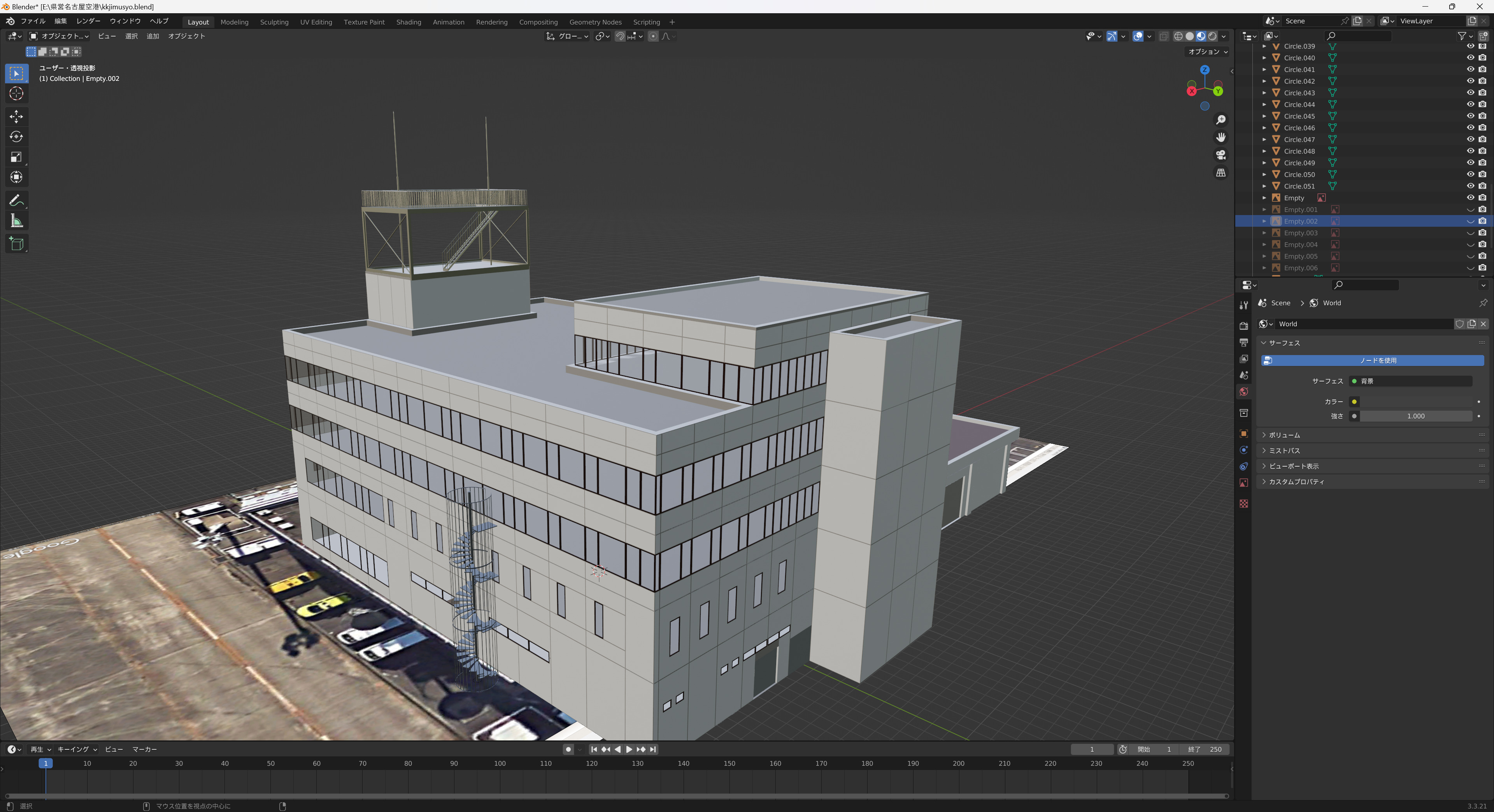Enable the Use Nodes button
Viewport: 1494px width, 812px height.
click(1372, 360)
